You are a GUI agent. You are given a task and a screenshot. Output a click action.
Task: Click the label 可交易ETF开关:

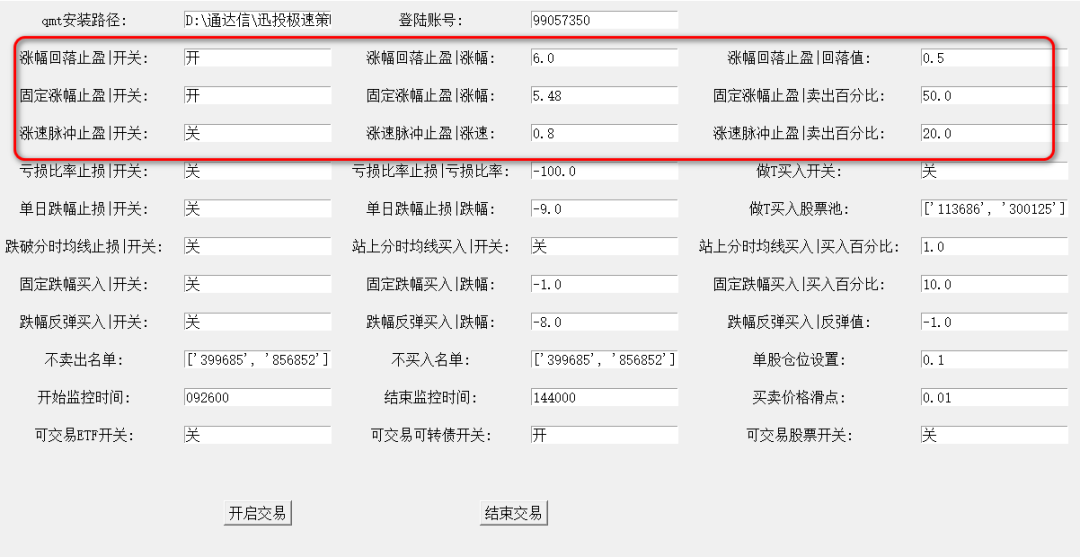tap(84, 436)
